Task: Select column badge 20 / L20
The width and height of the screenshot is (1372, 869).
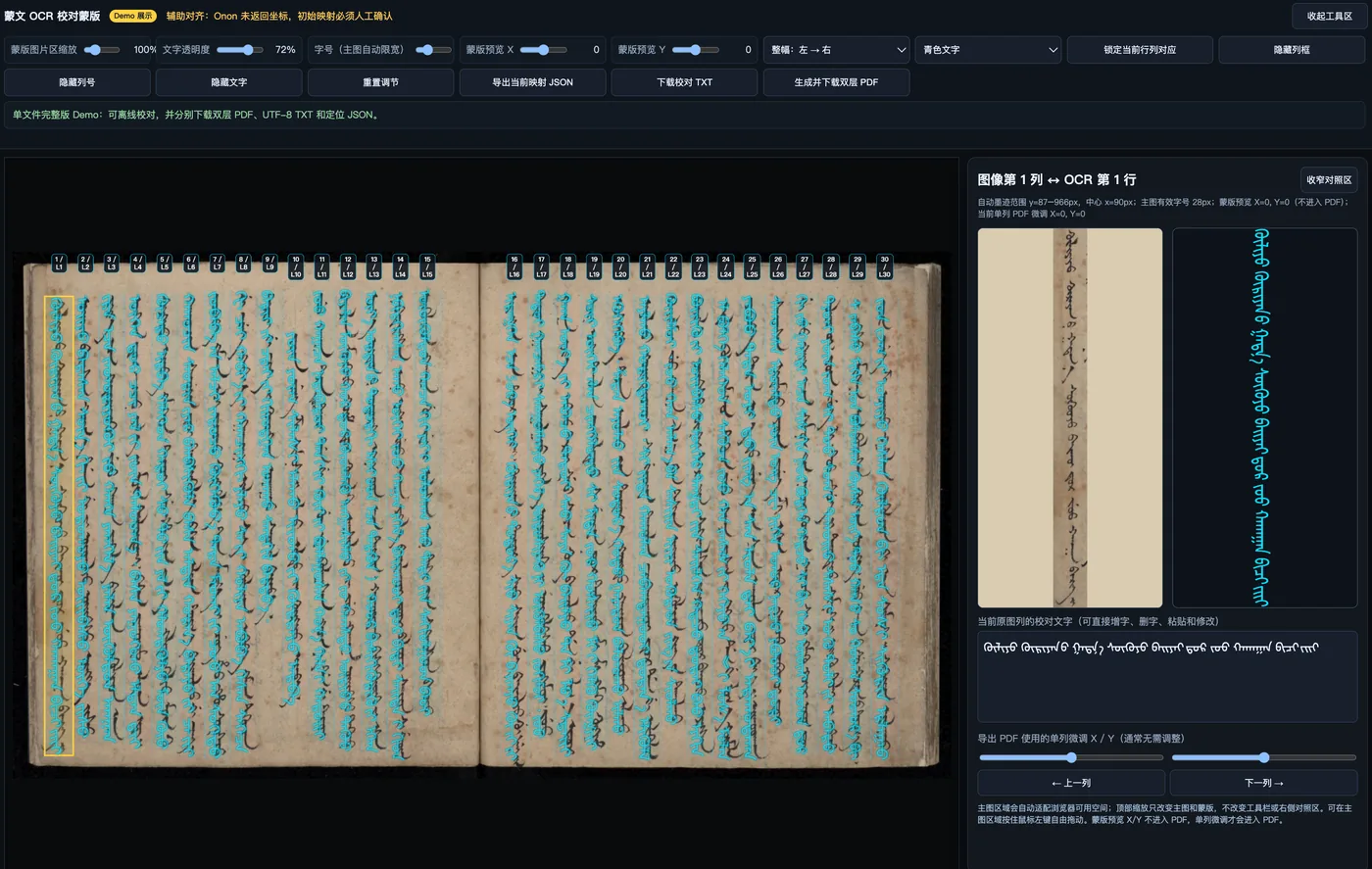Action: click(x=620, y=267)
